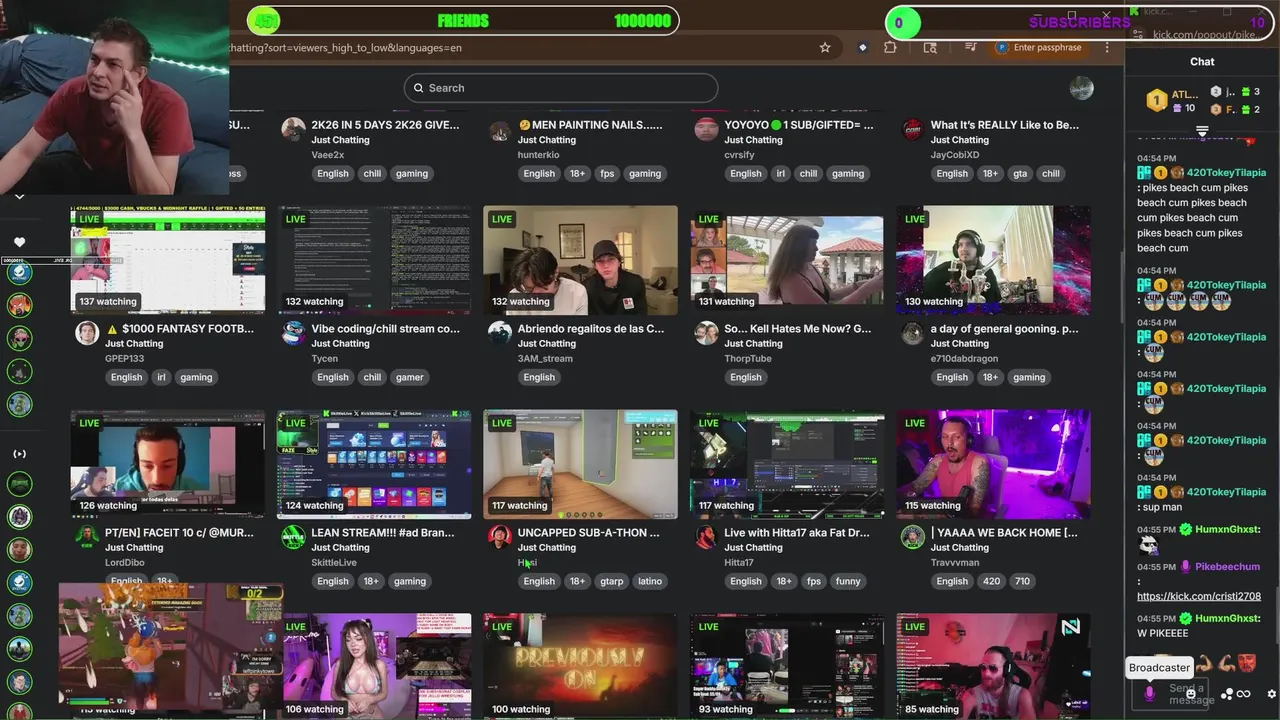Image resolution: width=1280 pixels, height=720 pixels.
Task: Open the 106 watching stream thumbnail
Action: click(374, 666)
